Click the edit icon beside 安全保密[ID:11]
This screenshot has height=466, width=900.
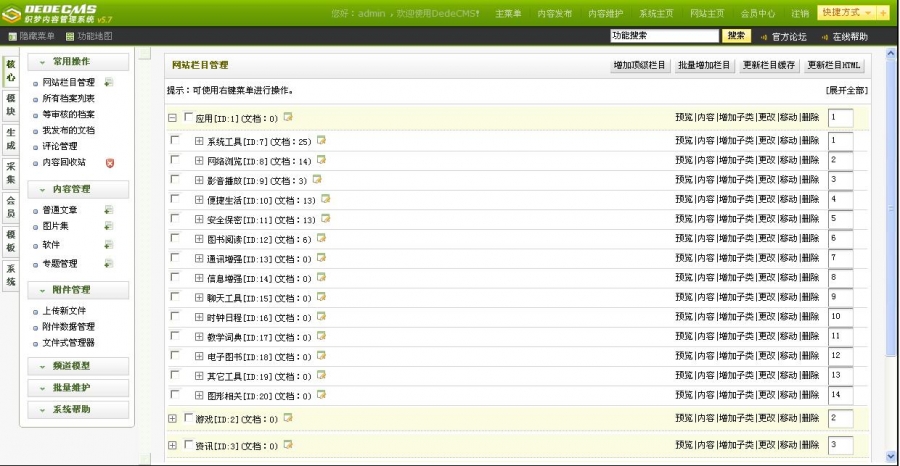(325, 218)
